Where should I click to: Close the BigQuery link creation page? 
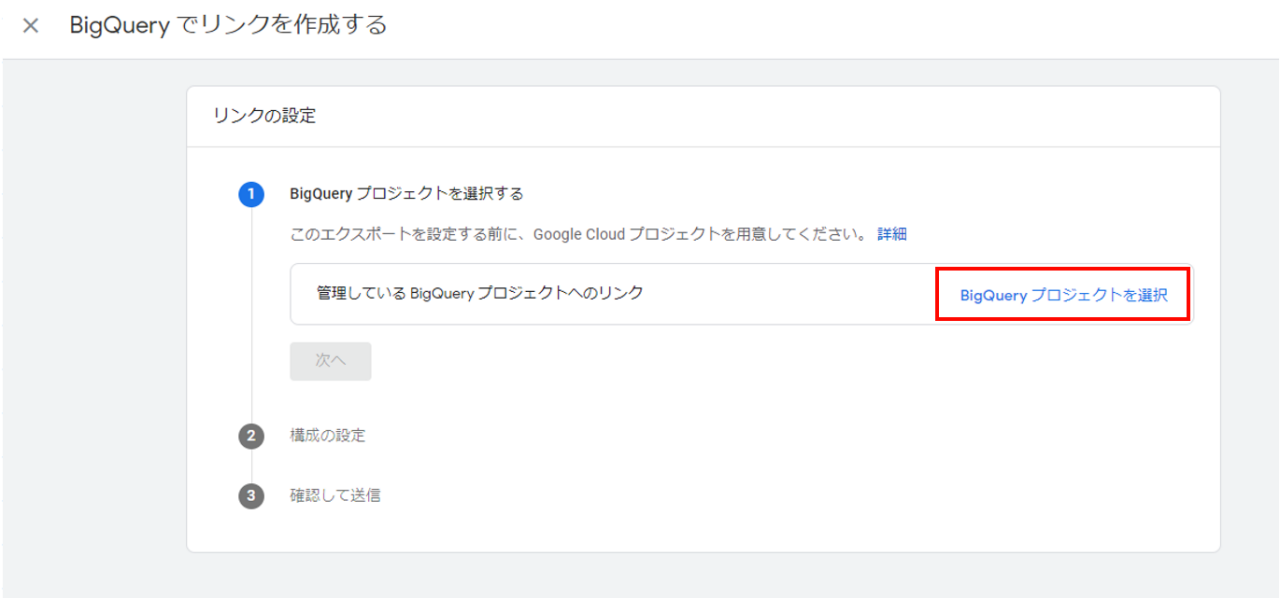(31, 26)
